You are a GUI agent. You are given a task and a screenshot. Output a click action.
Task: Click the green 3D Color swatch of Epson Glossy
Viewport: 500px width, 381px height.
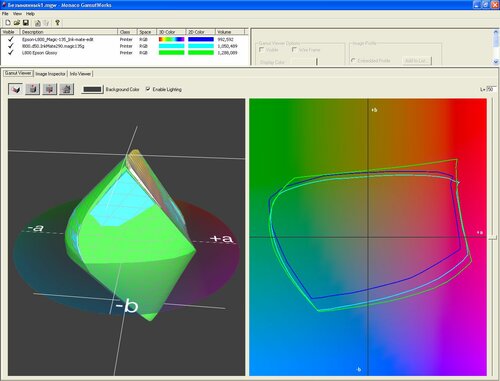[171, 53]
